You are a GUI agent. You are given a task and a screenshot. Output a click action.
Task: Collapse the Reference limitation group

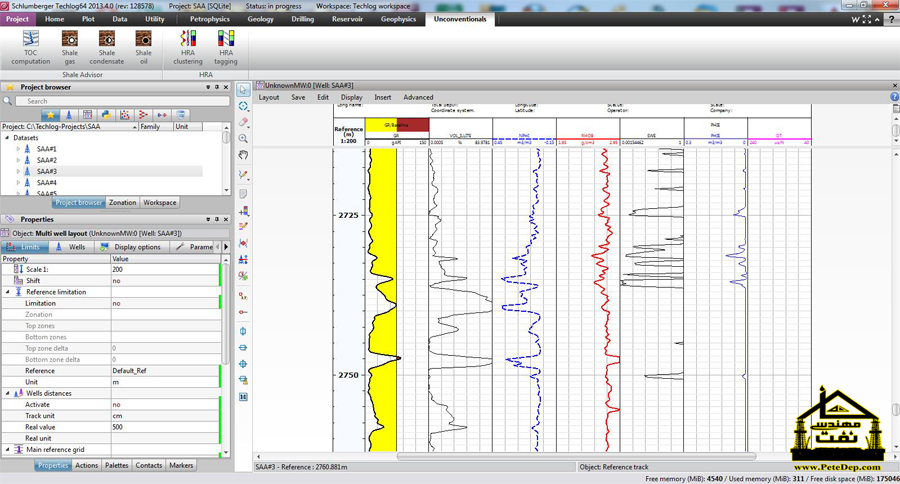[8, 292]
